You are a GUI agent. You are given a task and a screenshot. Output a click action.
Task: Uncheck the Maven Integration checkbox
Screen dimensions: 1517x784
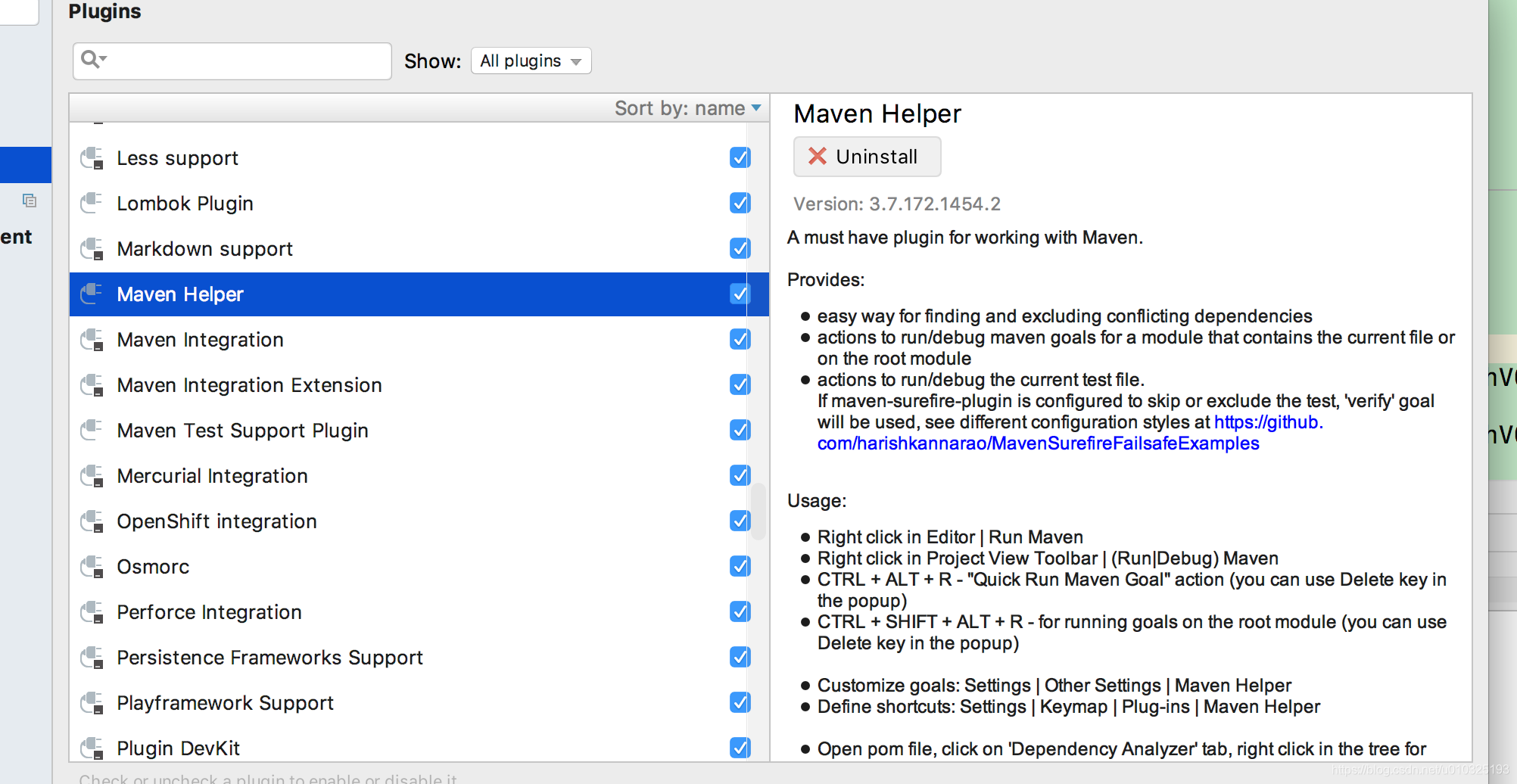coord(740,339)
